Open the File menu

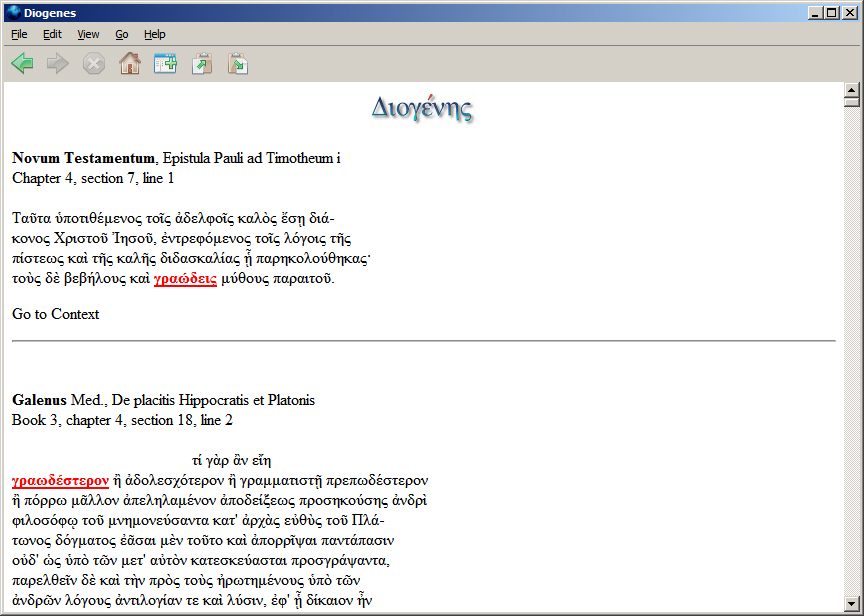[x=19, y=34]
